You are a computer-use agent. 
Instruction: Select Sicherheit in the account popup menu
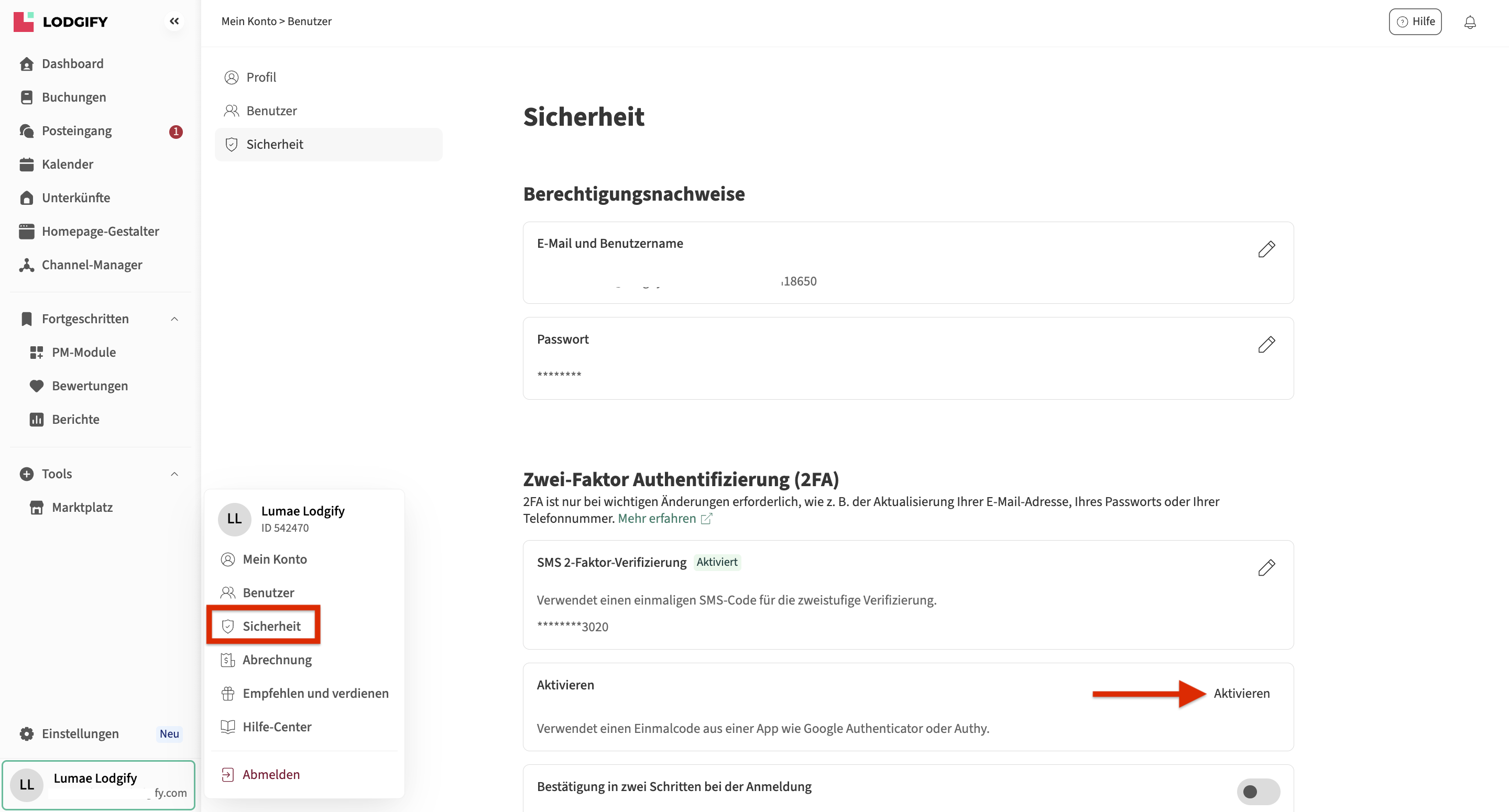tap(271, 626)
